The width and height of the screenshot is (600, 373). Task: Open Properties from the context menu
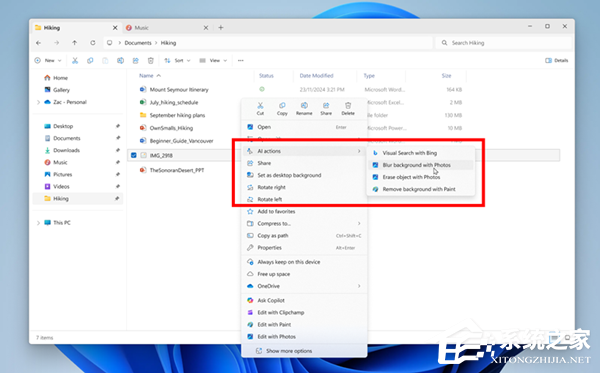click(304, 248)
